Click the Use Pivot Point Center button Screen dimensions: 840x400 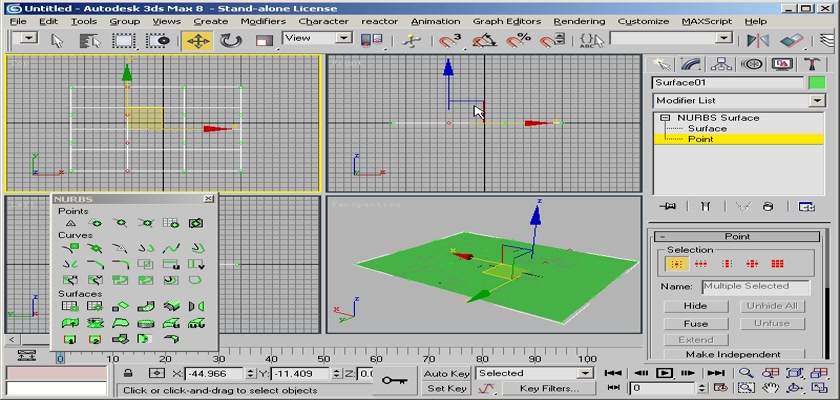pos(371,41)
